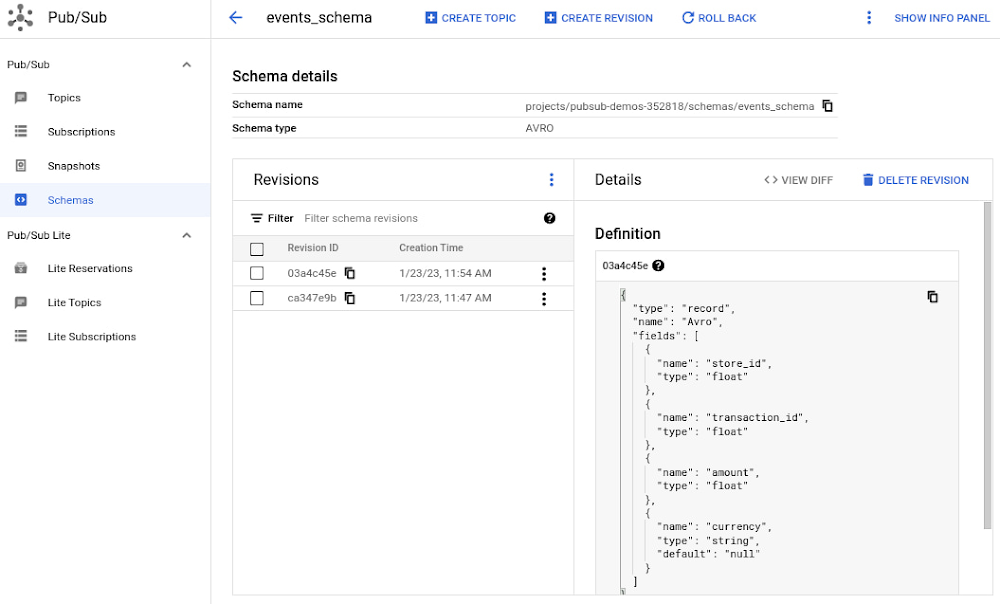This screenshot has width=1000, height=604.
Task: Click the "store_id" line in the definition
Action: [714, 364]
